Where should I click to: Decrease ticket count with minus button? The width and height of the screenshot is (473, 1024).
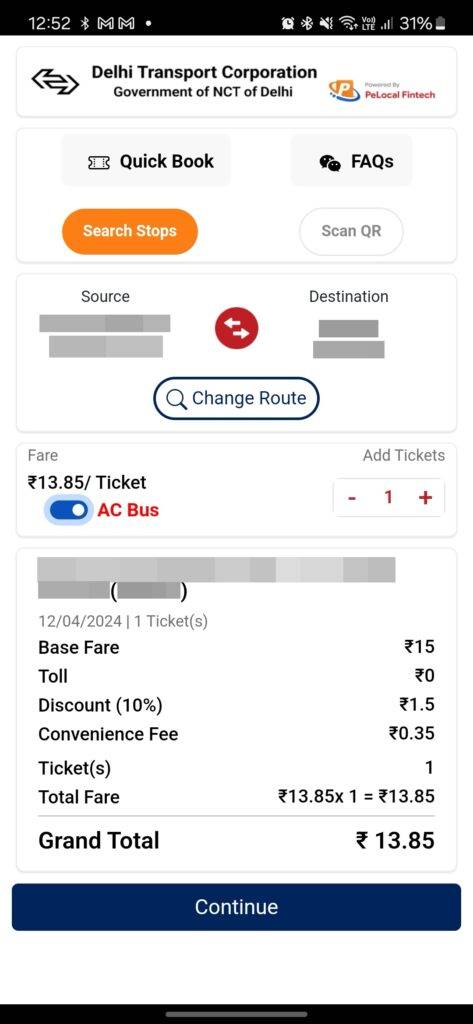[x=352, y=498]
